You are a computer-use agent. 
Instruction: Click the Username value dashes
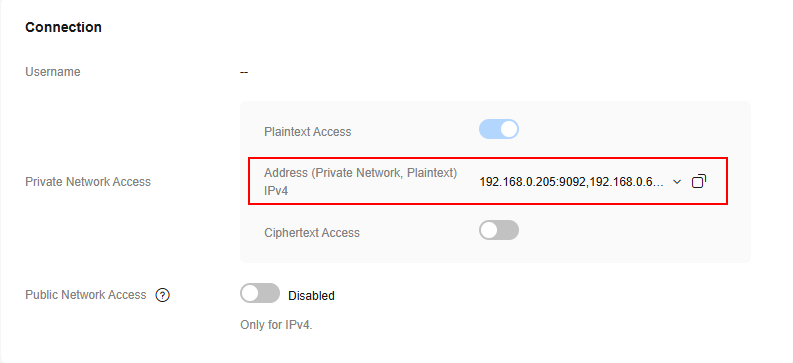(244, 72)
